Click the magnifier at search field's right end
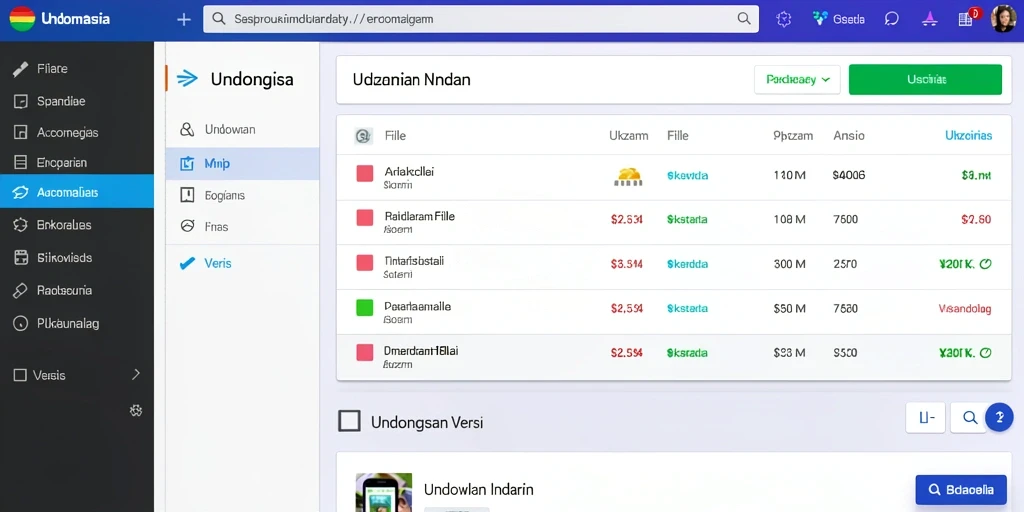 pyautogui.click(x=743, y=19)
